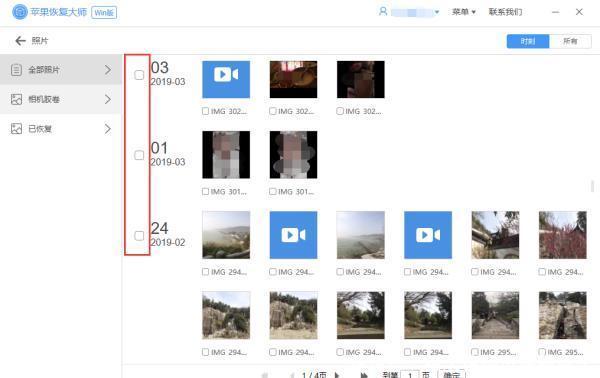Screen dimensions: 600x378
Task: Tick the checkbox of the rocky crevice photo IMG 295
Action: click(x=542, y=352)
